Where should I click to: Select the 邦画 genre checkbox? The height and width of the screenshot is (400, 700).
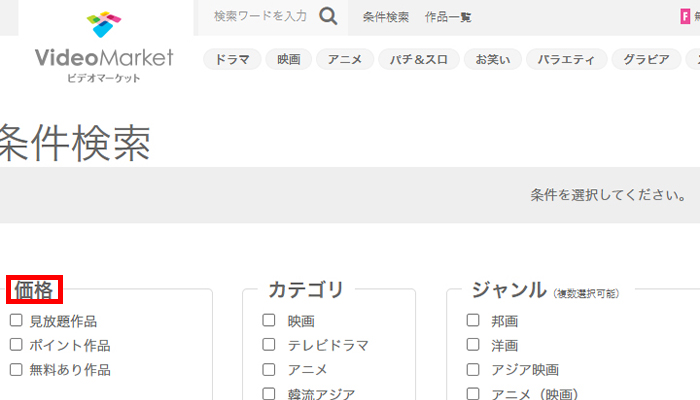click(x=473, y=321)
